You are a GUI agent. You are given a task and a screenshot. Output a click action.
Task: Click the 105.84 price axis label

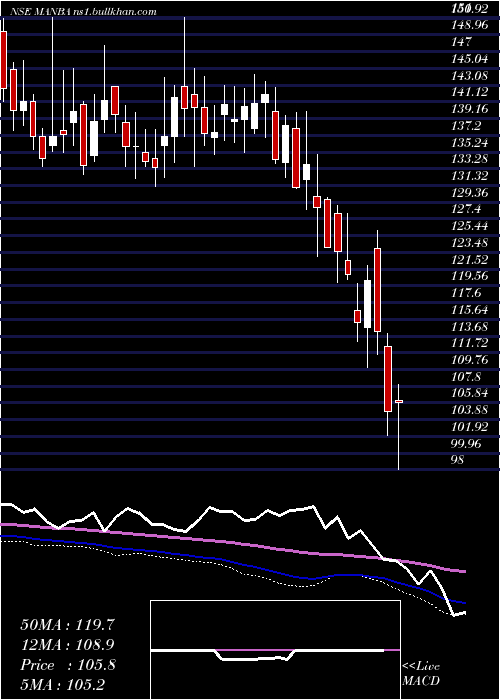470,393
